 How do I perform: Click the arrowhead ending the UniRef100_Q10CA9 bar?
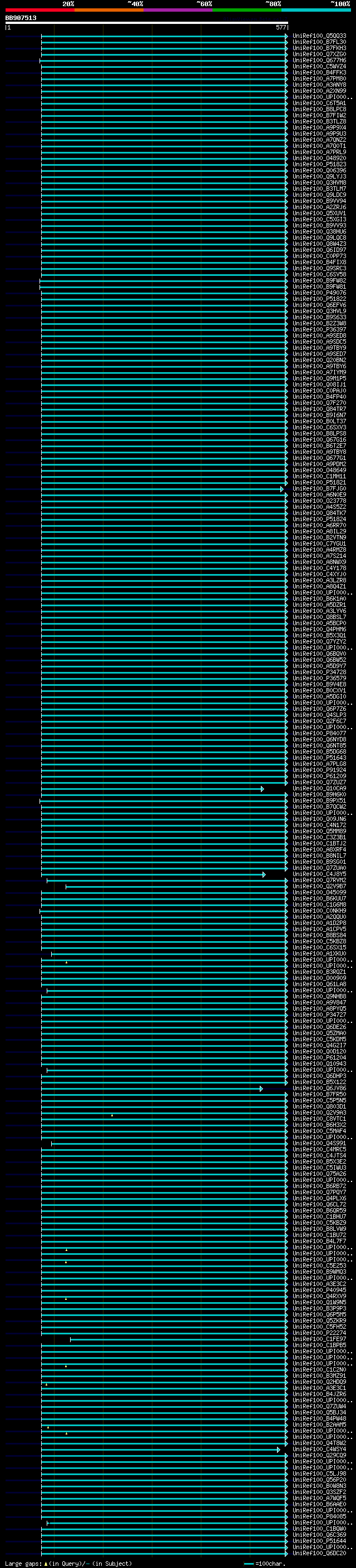pyautogui.click(x=263, y=789)
